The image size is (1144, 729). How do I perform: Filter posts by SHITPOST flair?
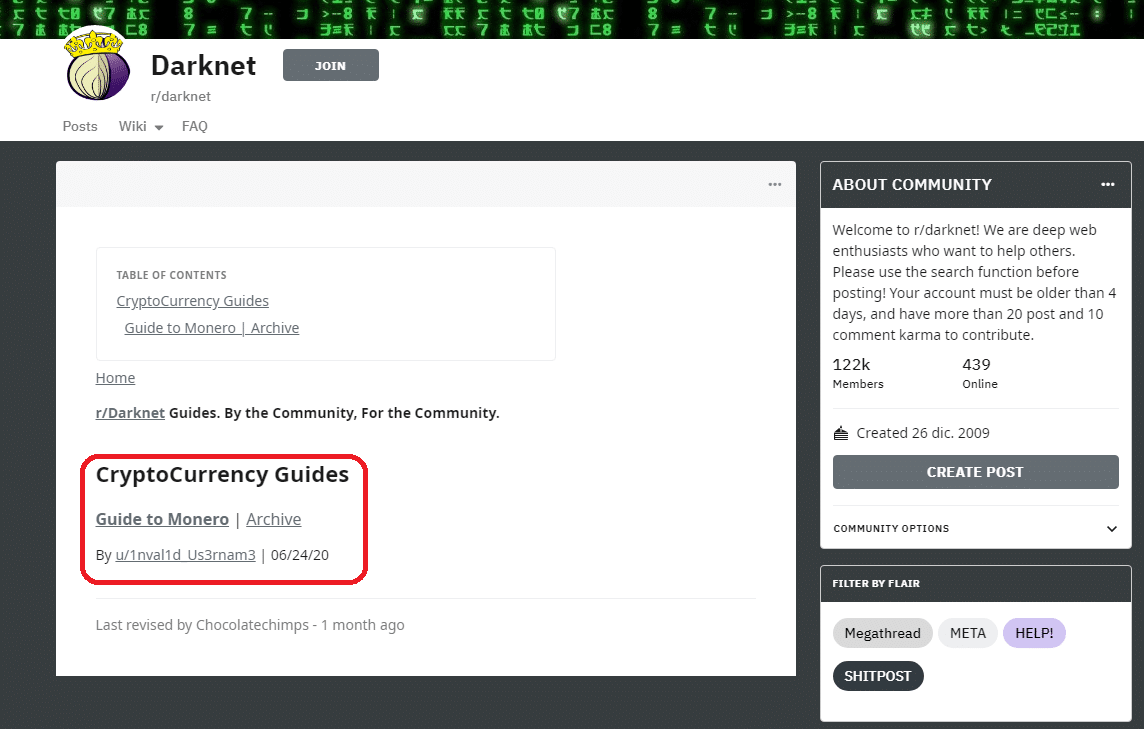878,676
